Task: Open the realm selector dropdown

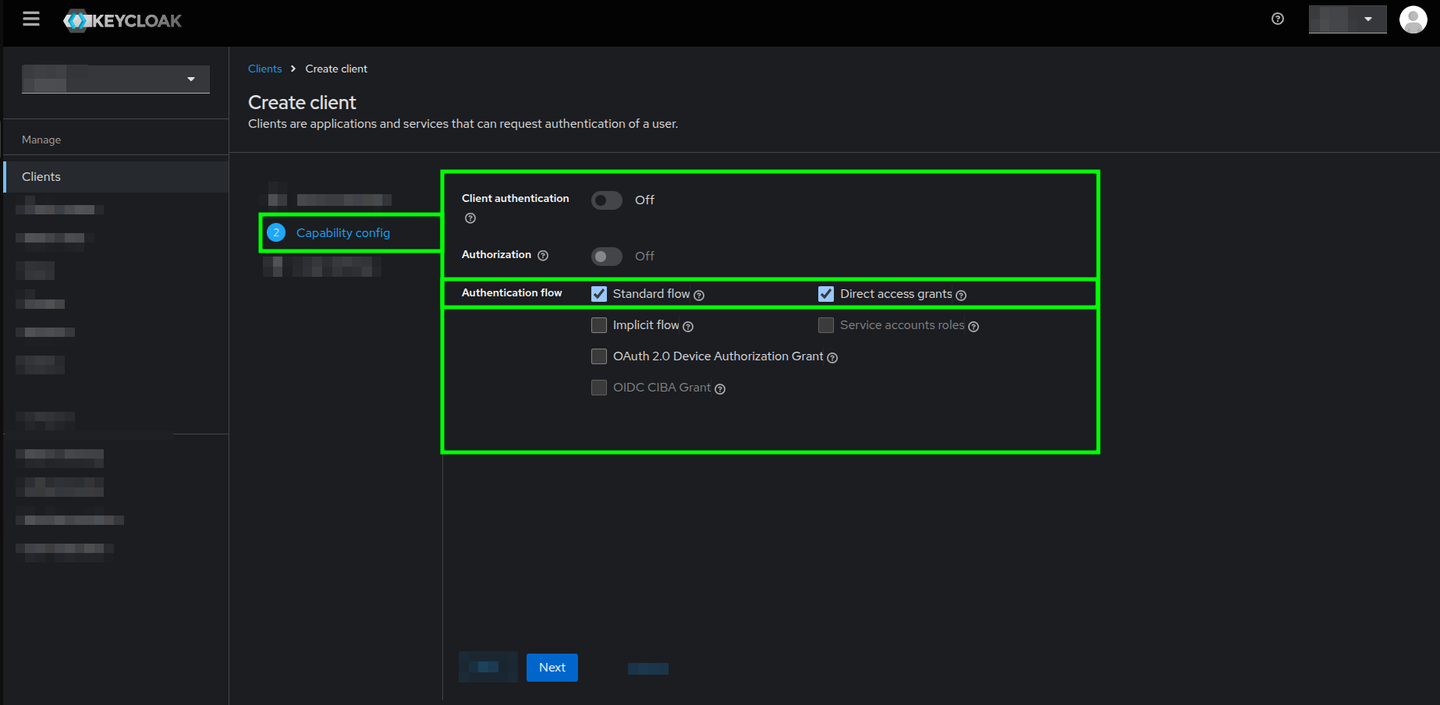Action: [x=115, y=78]
